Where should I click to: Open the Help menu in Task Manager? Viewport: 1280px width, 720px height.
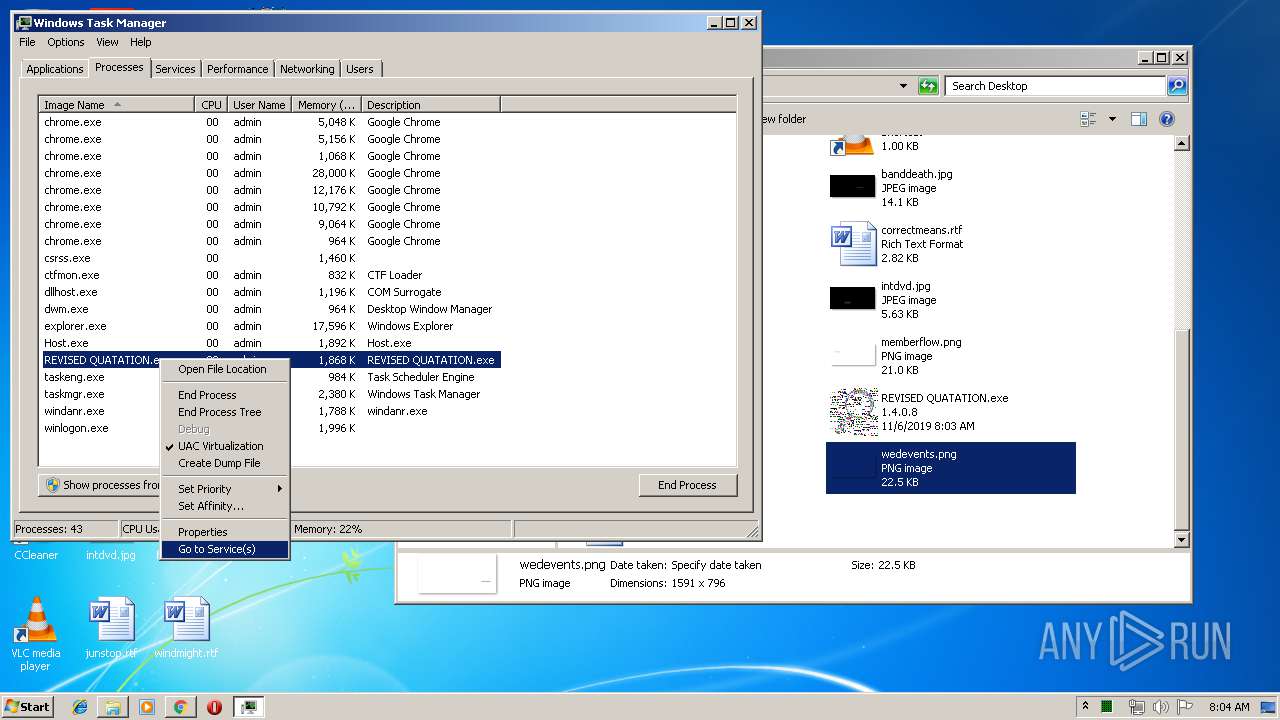click(141, 42)
